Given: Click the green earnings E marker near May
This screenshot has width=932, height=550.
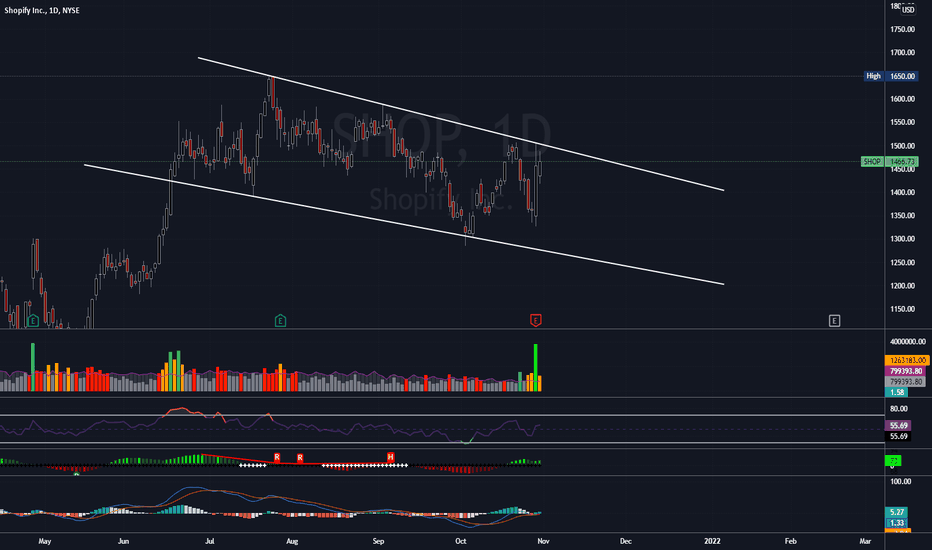Looking at the screenshot, I should [33, 321].
